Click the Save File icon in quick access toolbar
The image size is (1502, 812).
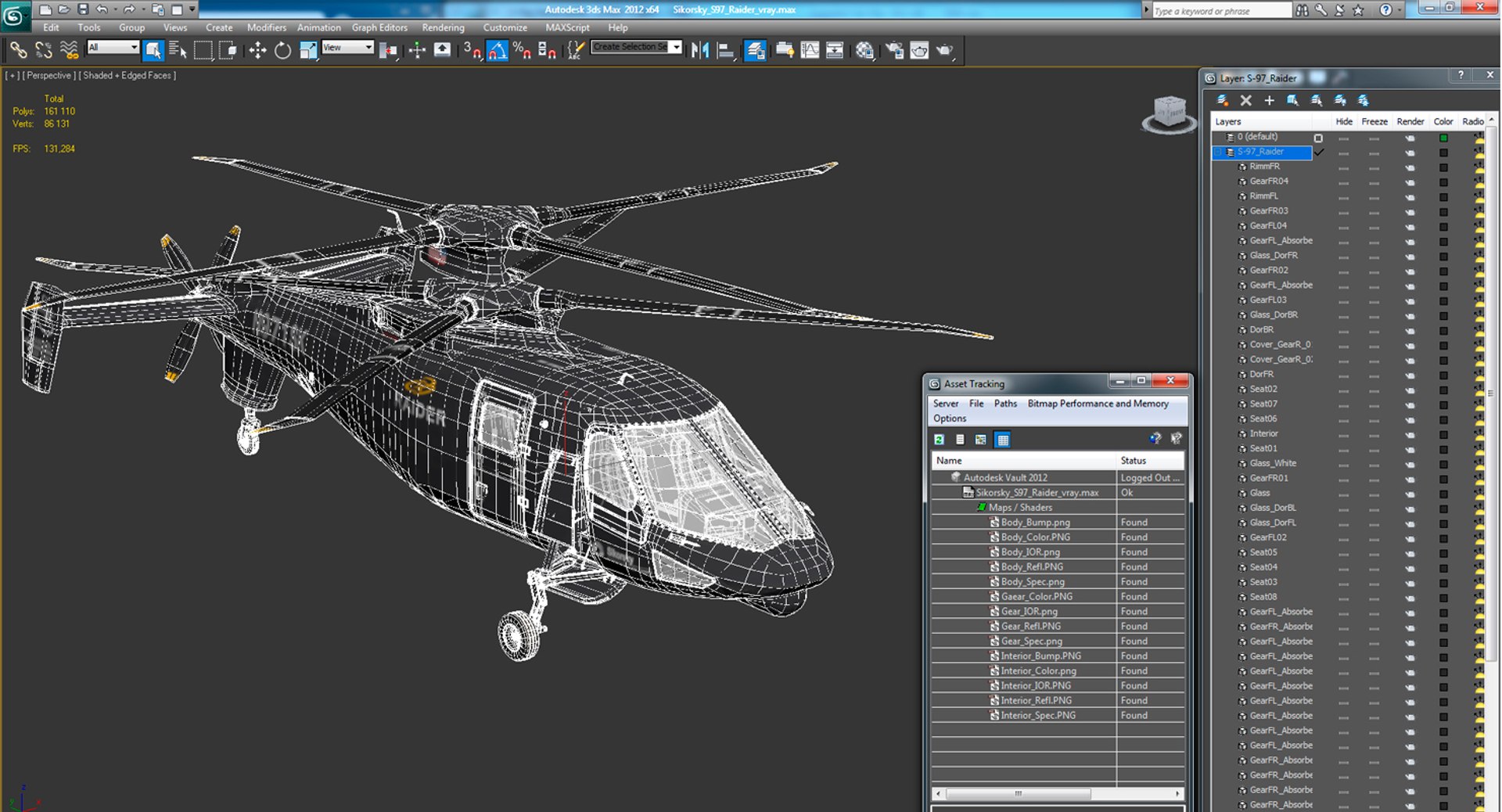pos(82,9)
